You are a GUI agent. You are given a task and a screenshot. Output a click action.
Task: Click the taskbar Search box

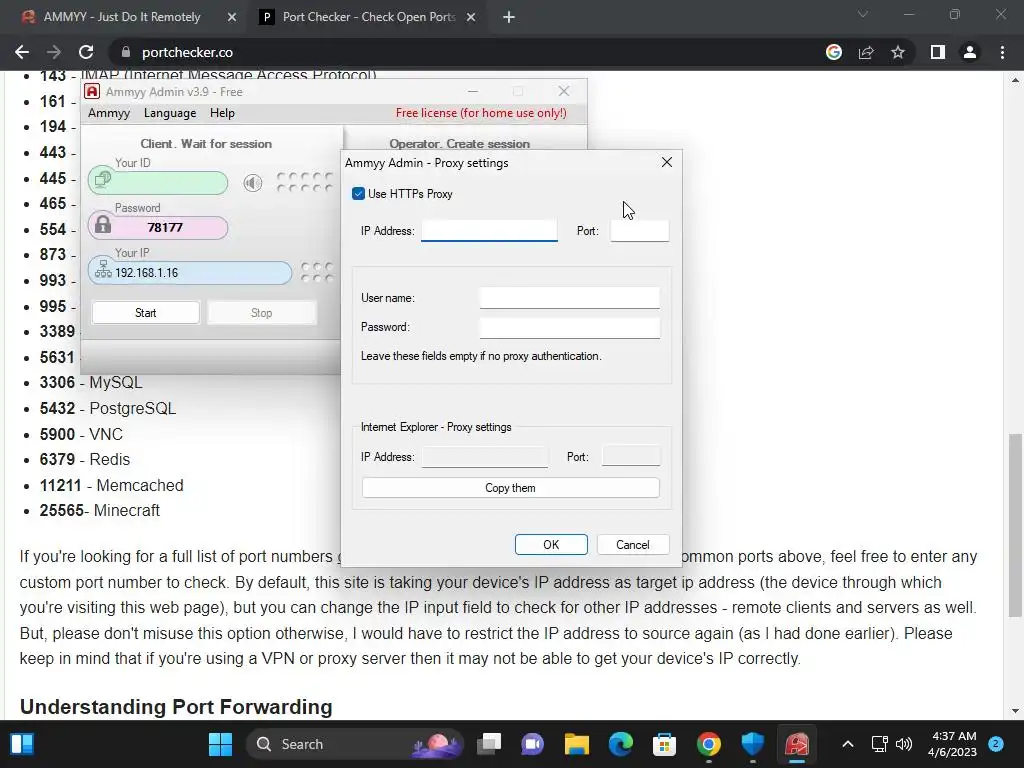[x=356, y=744]
